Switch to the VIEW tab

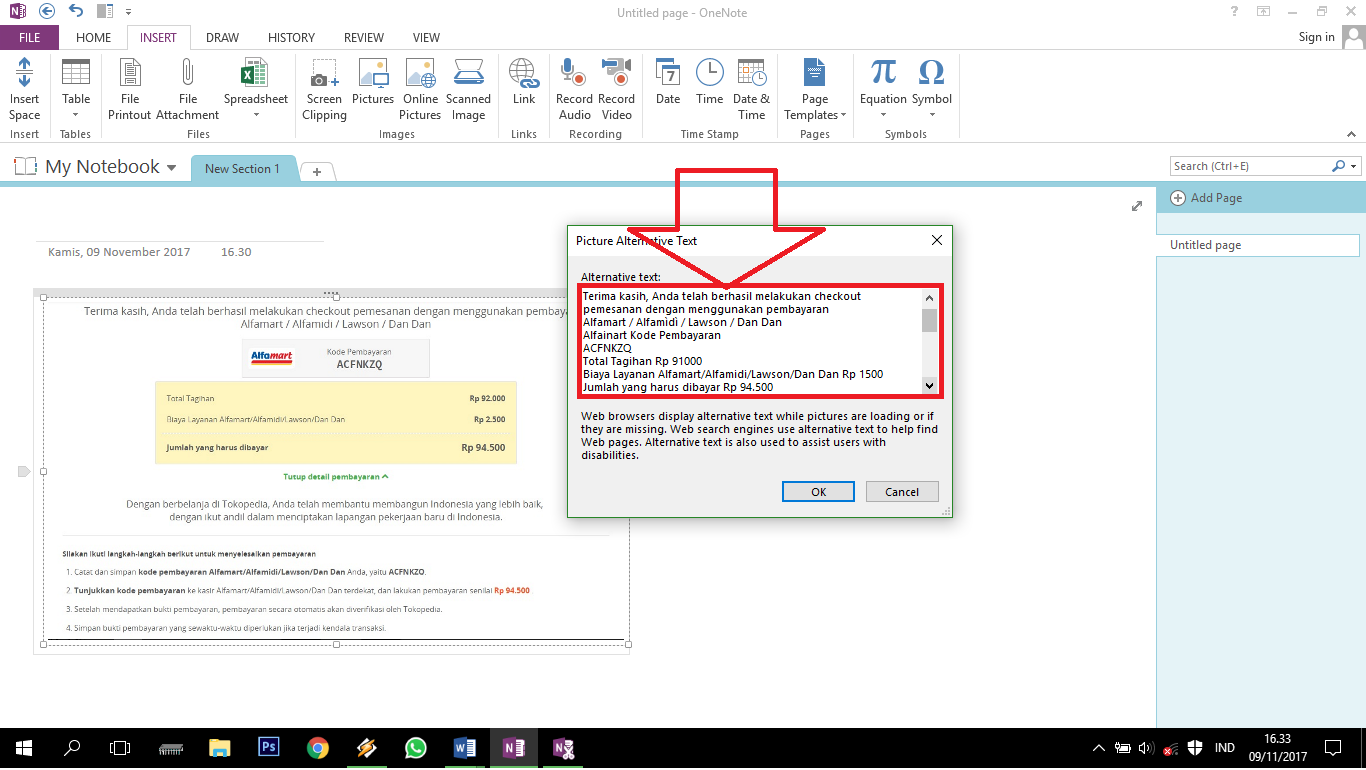click(426, 38)
